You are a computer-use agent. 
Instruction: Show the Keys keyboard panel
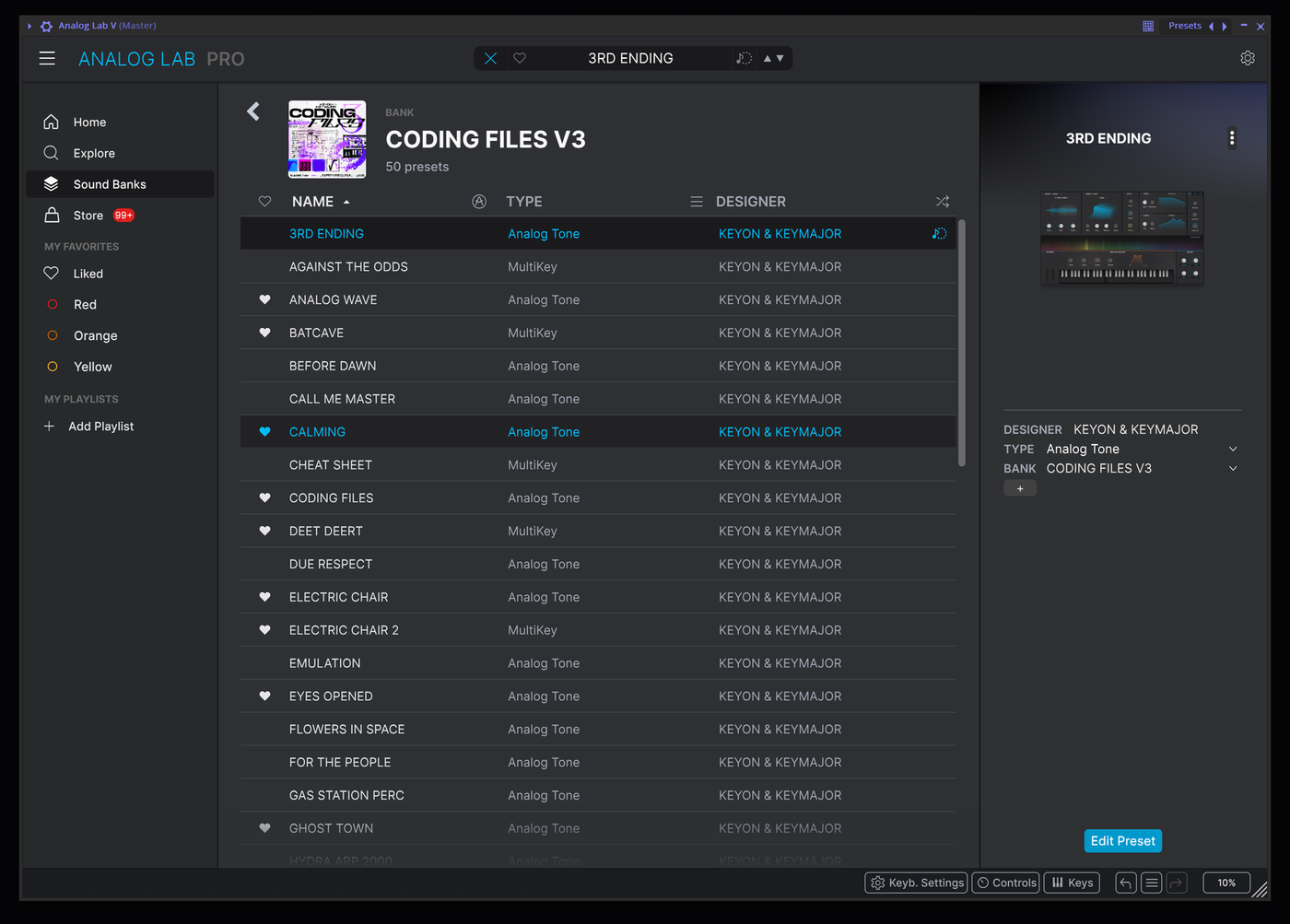pyautogui.click(x=1073, y=883)
